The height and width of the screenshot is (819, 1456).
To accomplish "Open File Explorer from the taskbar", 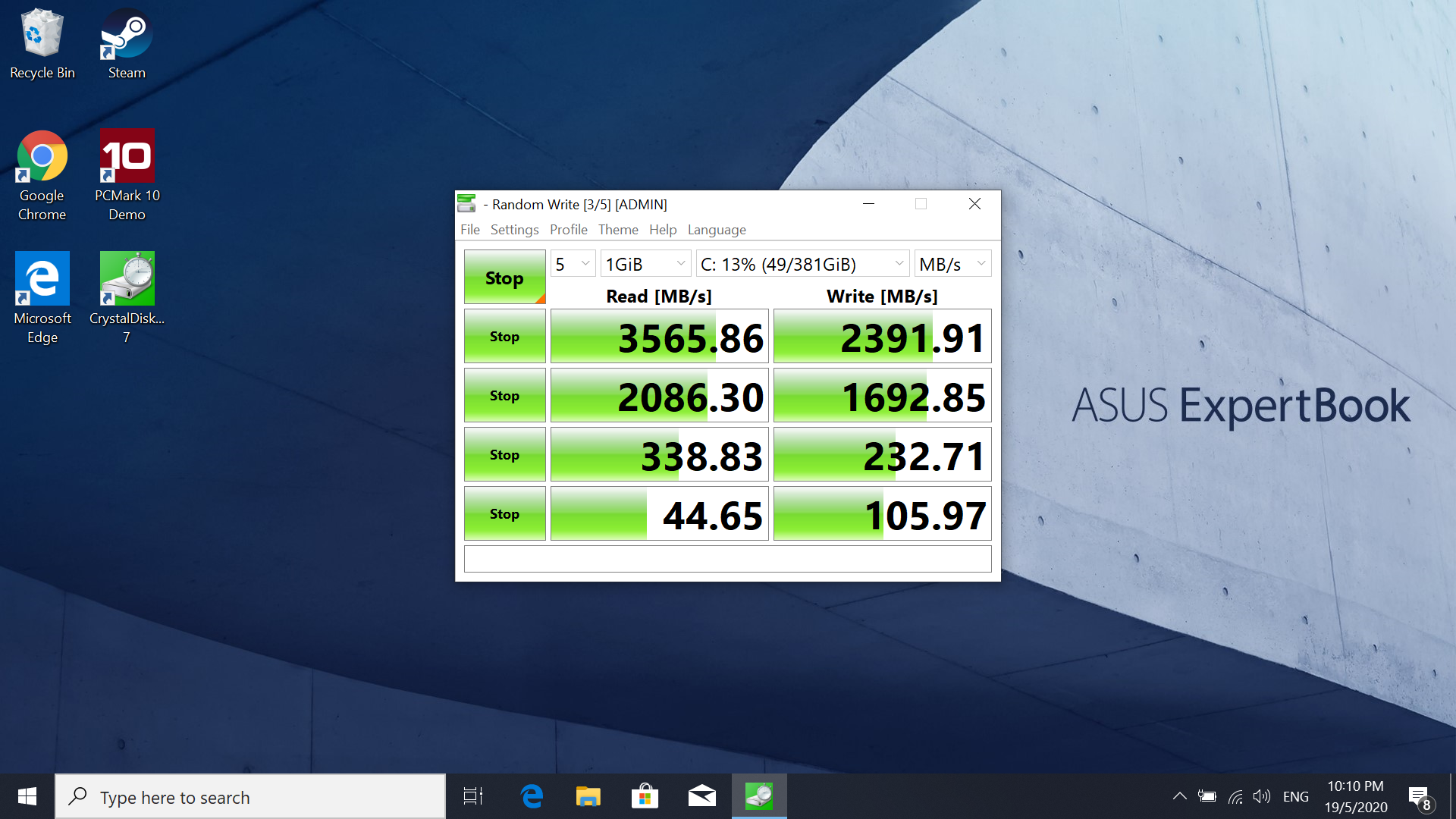I will pyautogui.click(x=588, y=796).
